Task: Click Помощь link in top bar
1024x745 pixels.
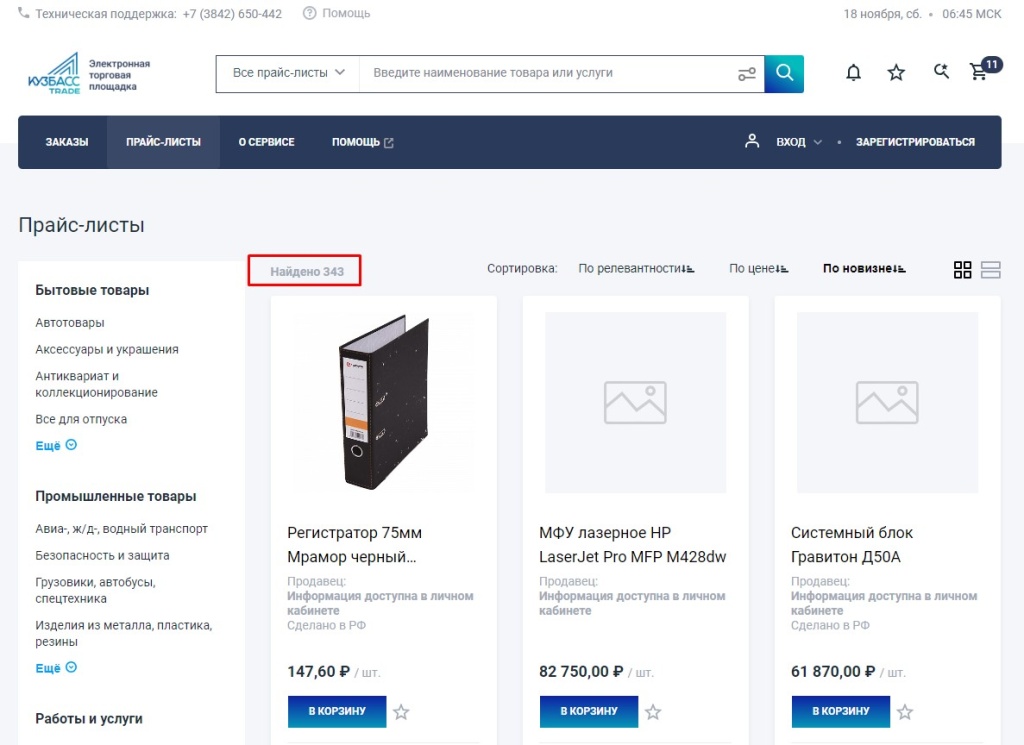Action: pos(345,13)
